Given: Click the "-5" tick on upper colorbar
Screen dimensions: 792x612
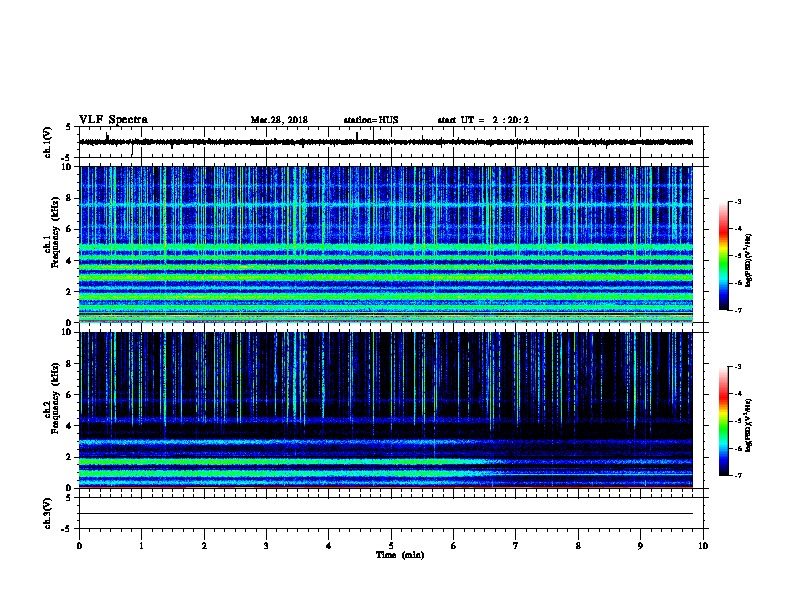Looking at the screenshot, I should pyautogui.click(x=737, y=256).
